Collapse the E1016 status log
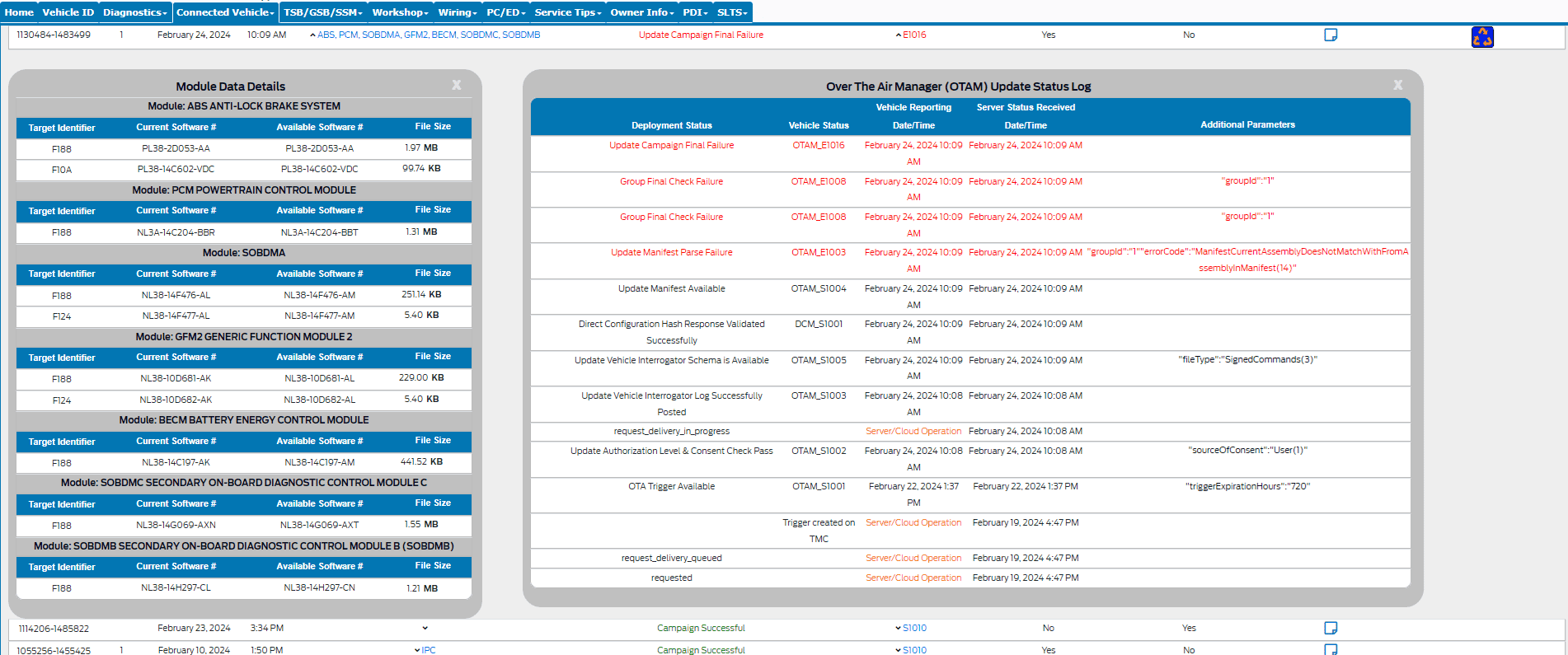The height and width of the screenshot is (655, 1568). [x=898, y=35]
